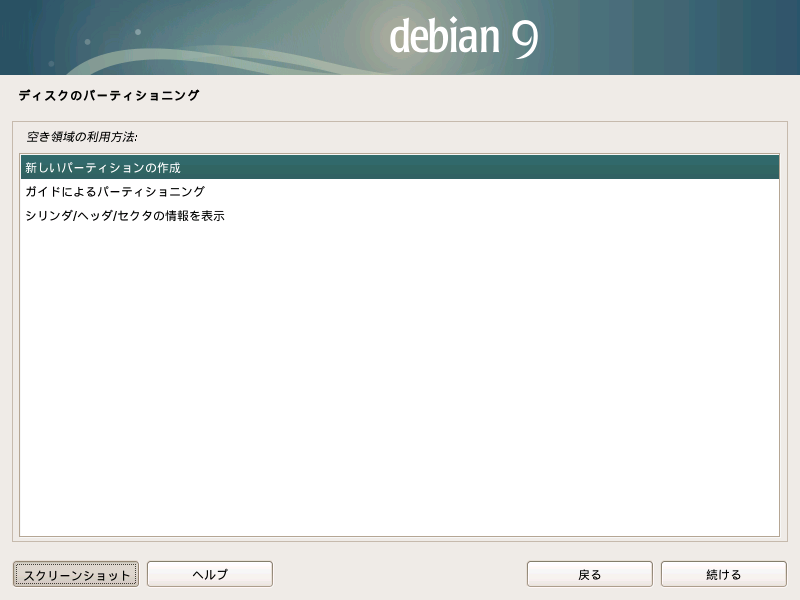The width and height of the screenshot is (800, 600).
Task: Click the ディスクのパーティショニング page title
Action: coord(109,96)
